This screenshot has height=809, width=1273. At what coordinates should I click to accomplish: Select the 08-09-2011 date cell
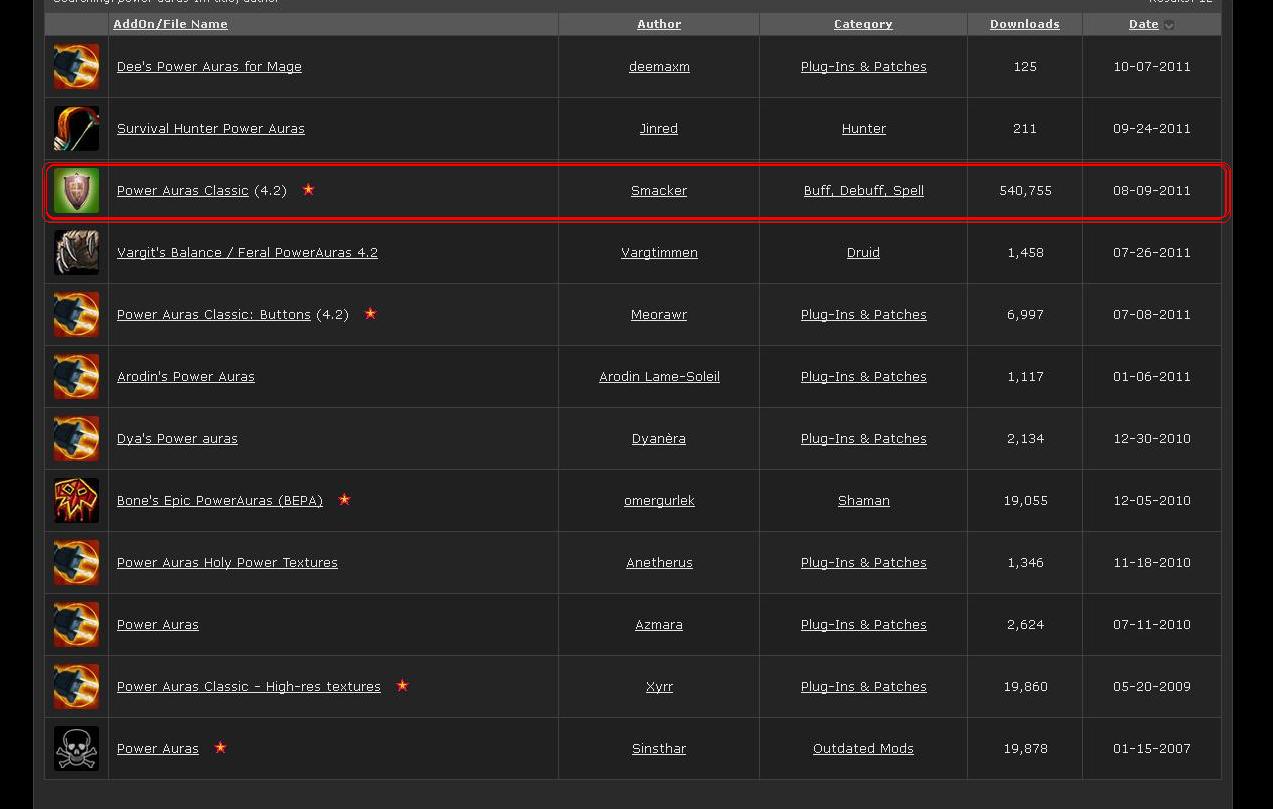(x=1152, y=191)
